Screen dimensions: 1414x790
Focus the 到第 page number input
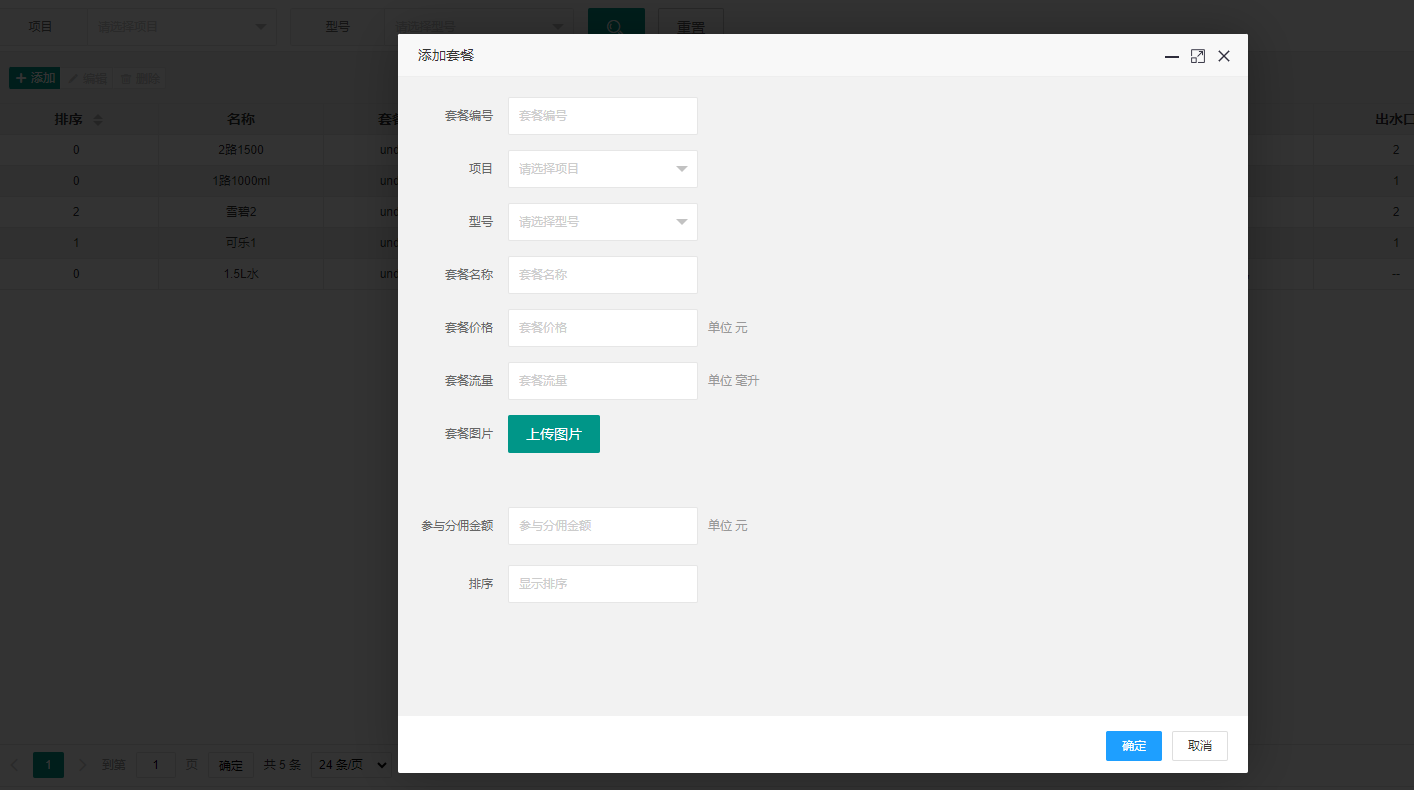point(156,765)
